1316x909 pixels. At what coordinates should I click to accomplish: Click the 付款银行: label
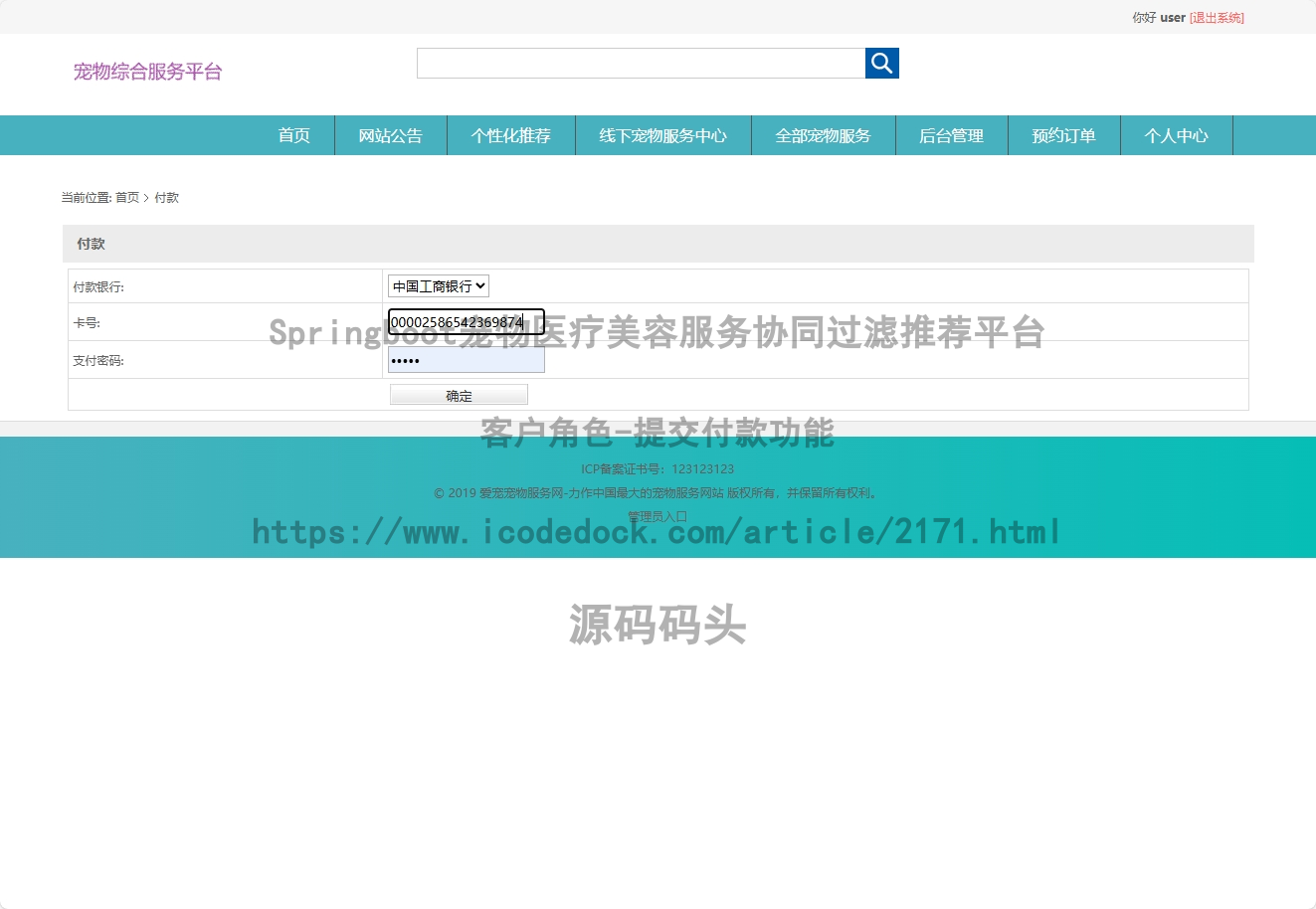tap(98, 287)
